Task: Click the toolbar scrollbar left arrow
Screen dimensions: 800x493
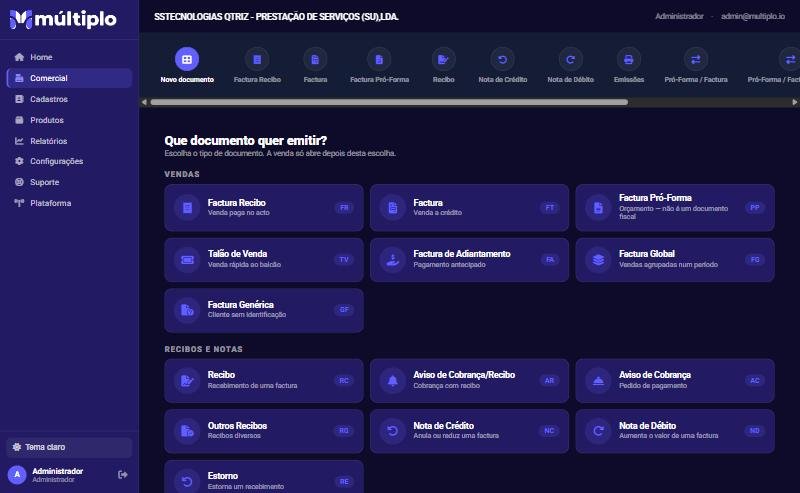Action: click(144, 102)
